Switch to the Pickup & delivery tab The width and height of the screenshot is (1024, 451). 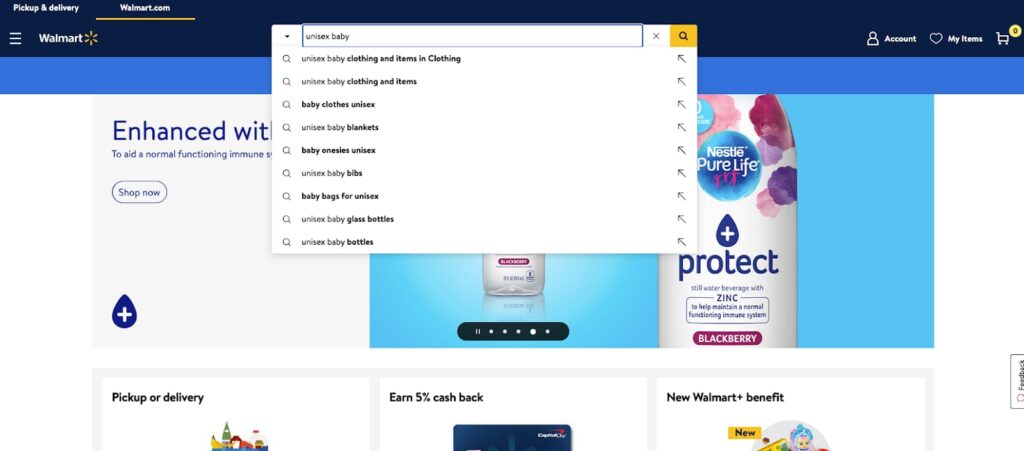click(46, 8)
